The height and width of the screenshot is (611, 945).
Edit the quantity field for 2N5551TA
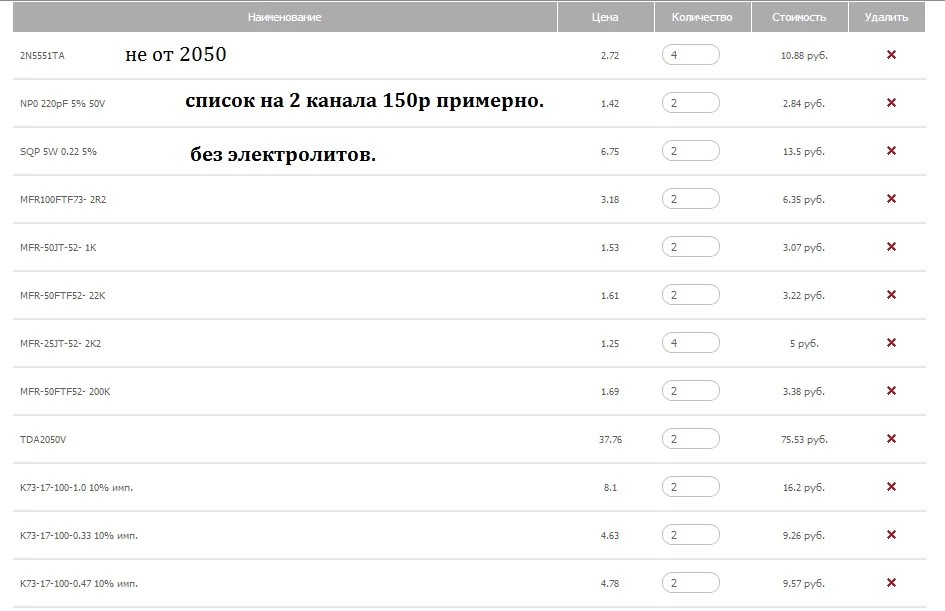coord(691,55)
